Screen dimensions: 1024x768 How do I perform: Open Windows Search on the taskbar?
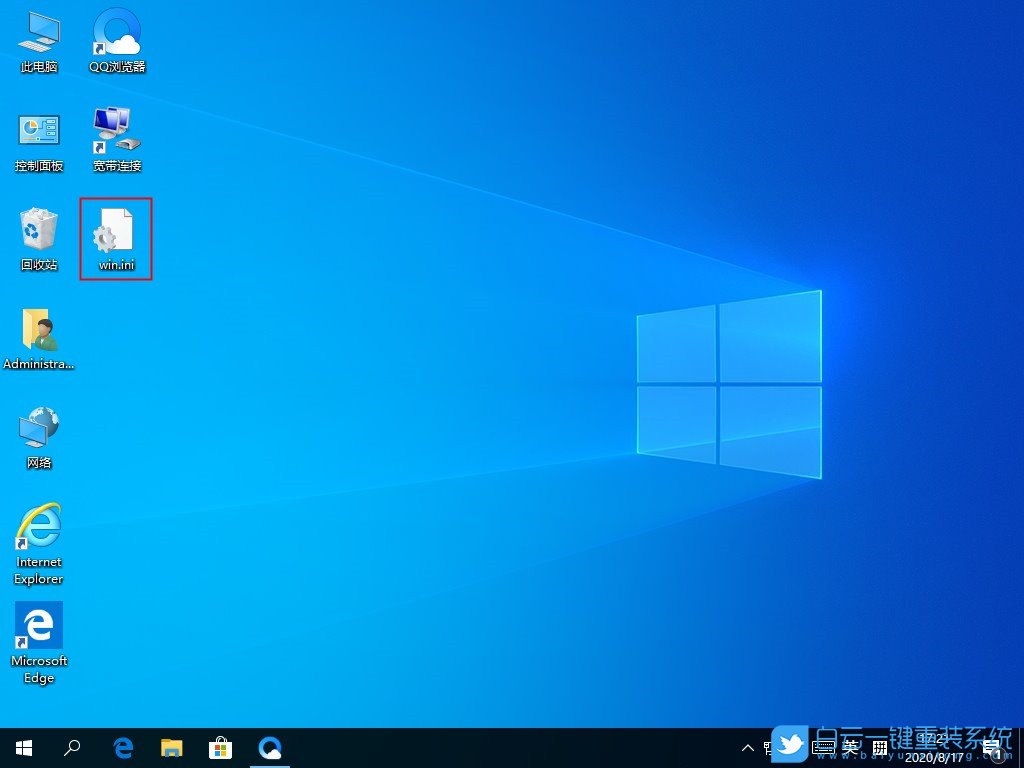[71, 747]
